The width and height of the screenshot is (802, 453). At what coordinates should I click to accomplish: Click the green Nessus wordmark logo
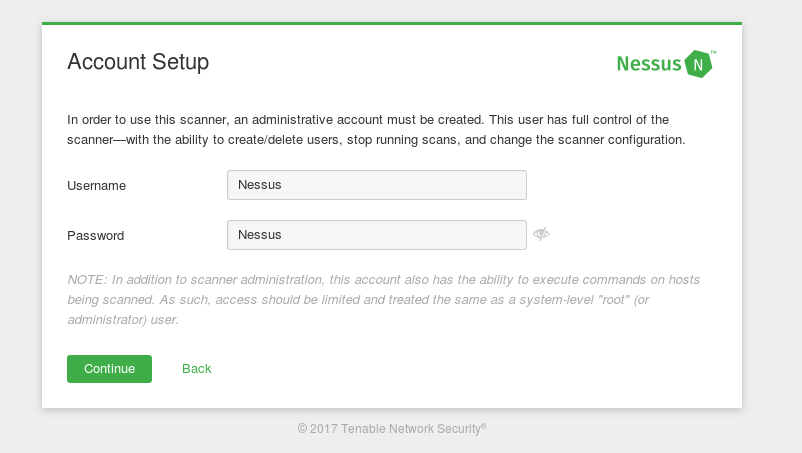click(649, 64)
